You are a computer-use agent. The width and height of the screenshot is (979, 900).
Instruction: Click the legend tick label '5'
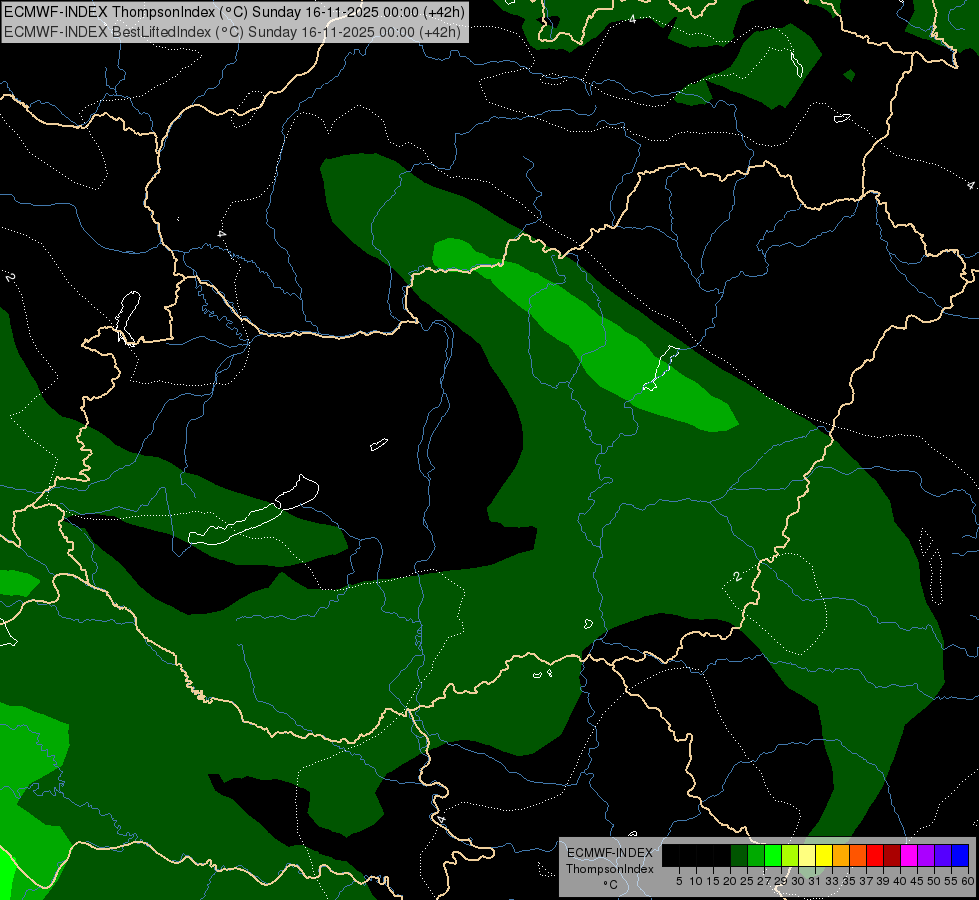679,881
